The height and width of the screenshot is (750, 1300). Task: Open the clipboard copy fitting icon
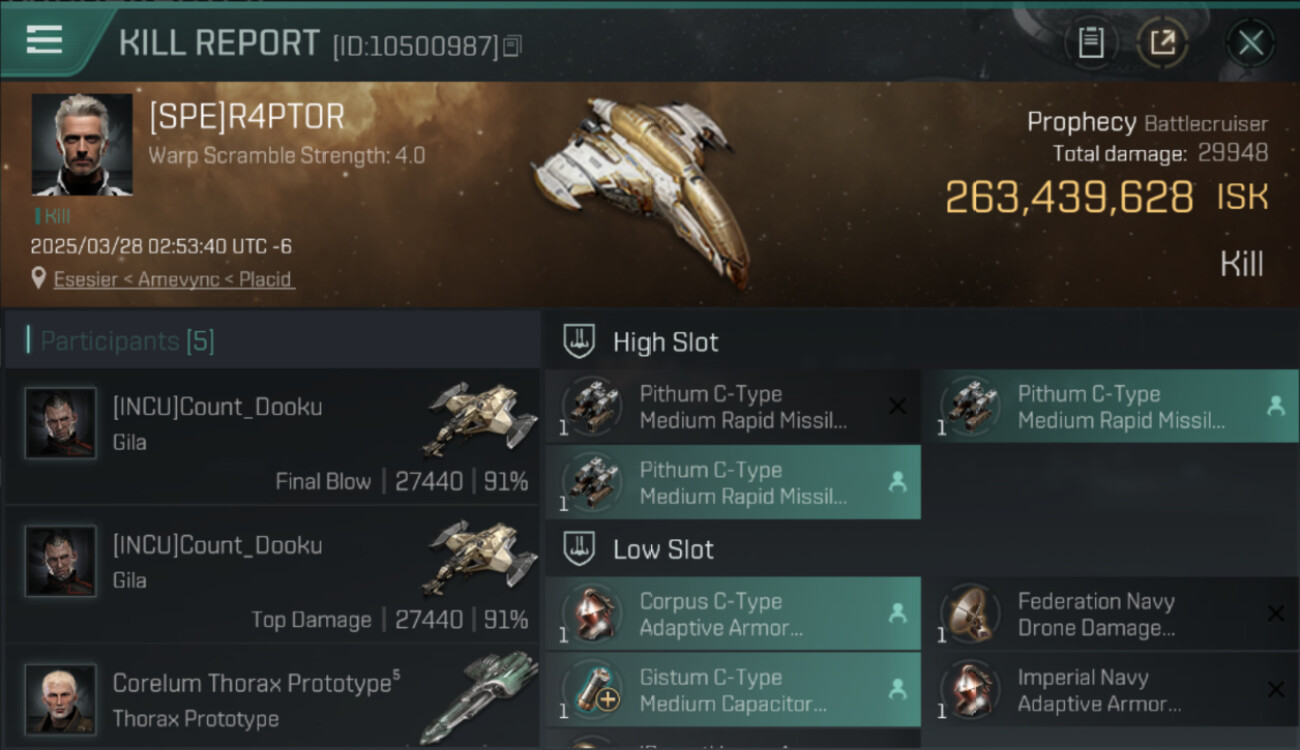(1091, 43)
